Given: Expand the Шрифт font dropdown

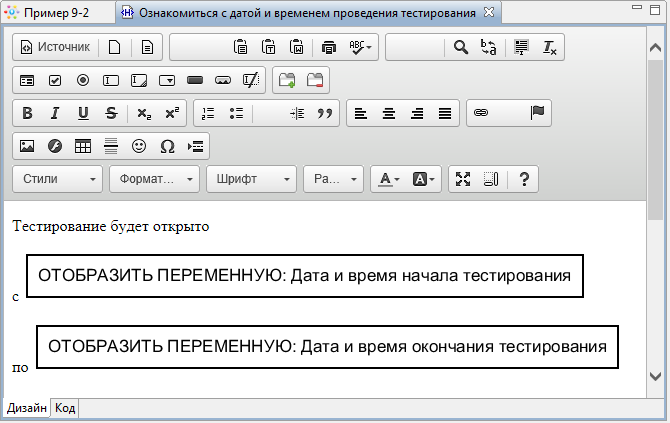Looking at the screenshot, I should click(252, 179).
